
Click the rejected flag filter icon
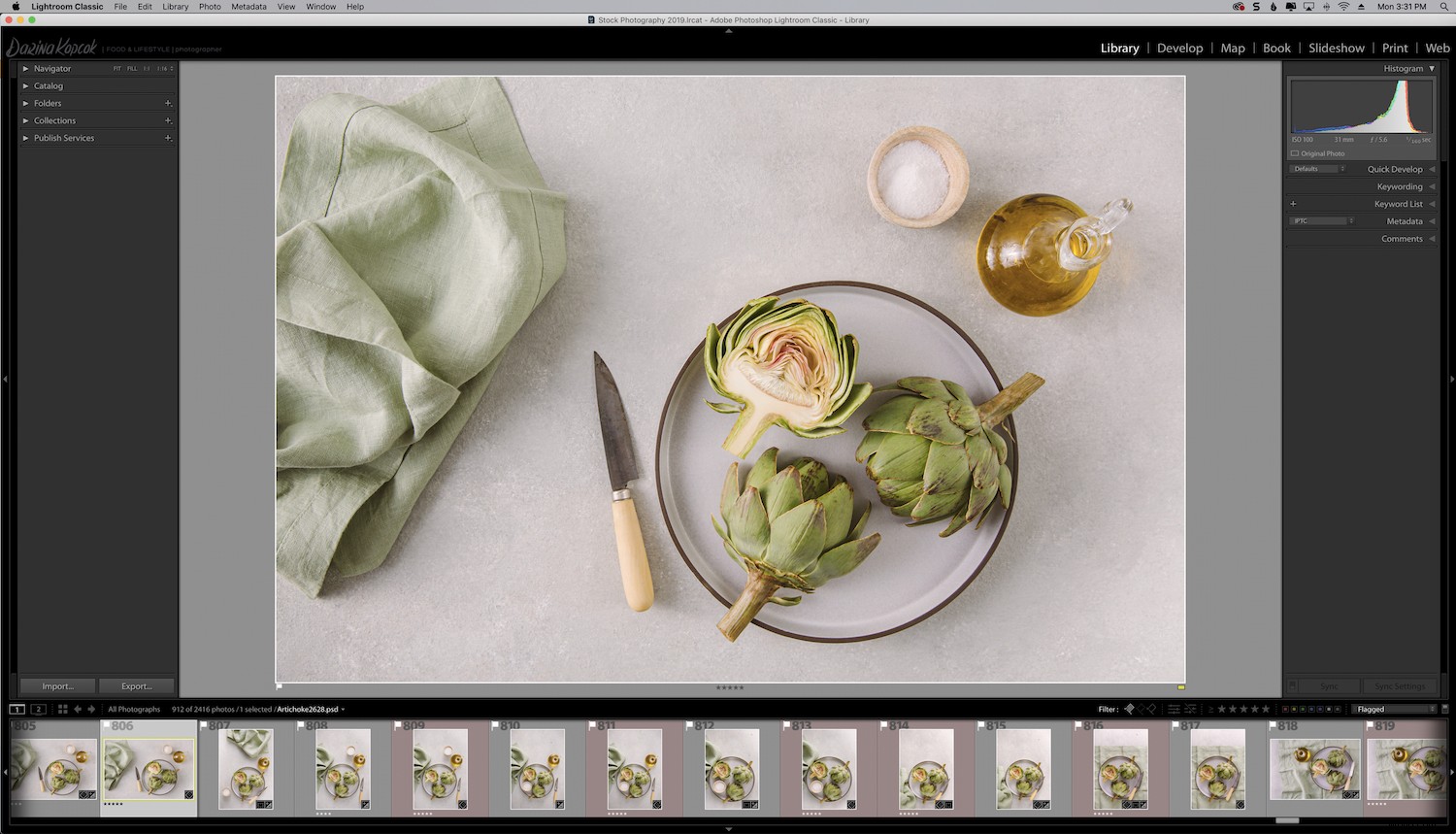[x=1151, y=709]
